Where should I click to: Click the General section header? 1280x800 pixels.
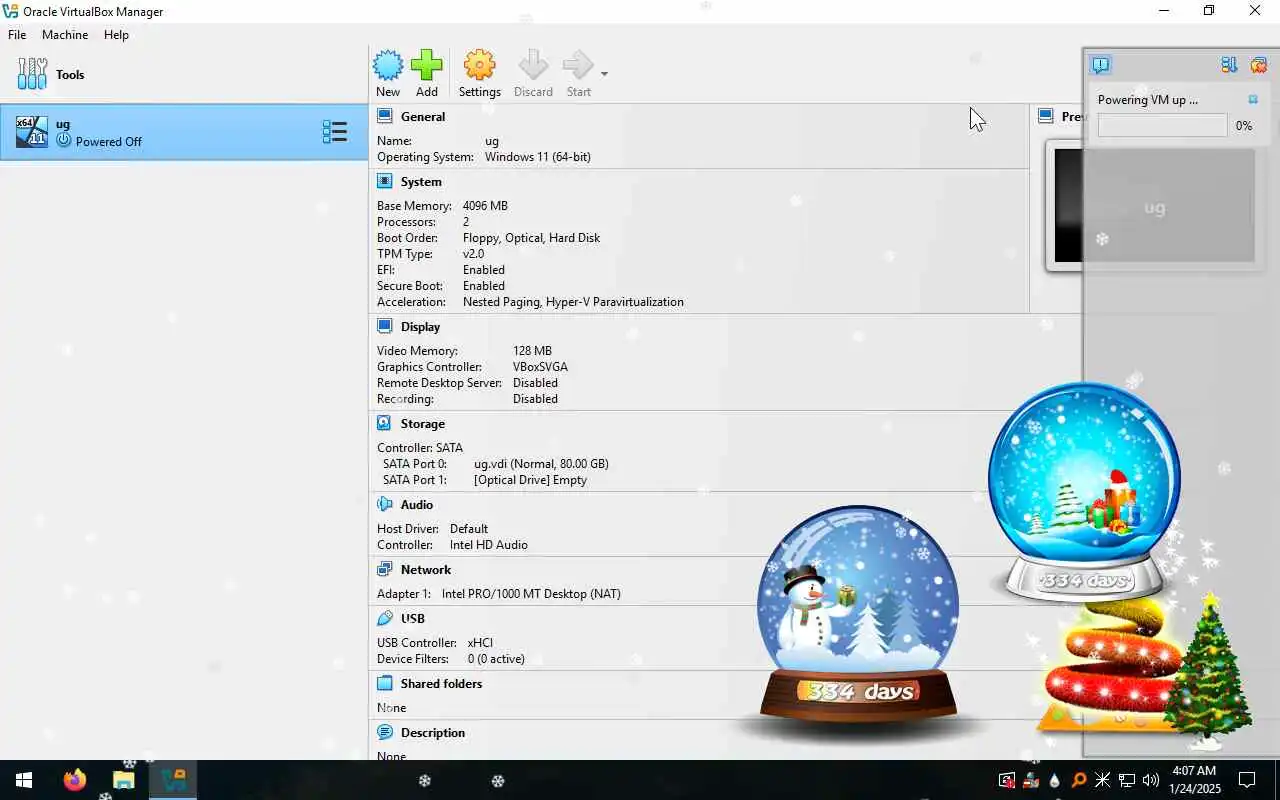tap(423, 117)
